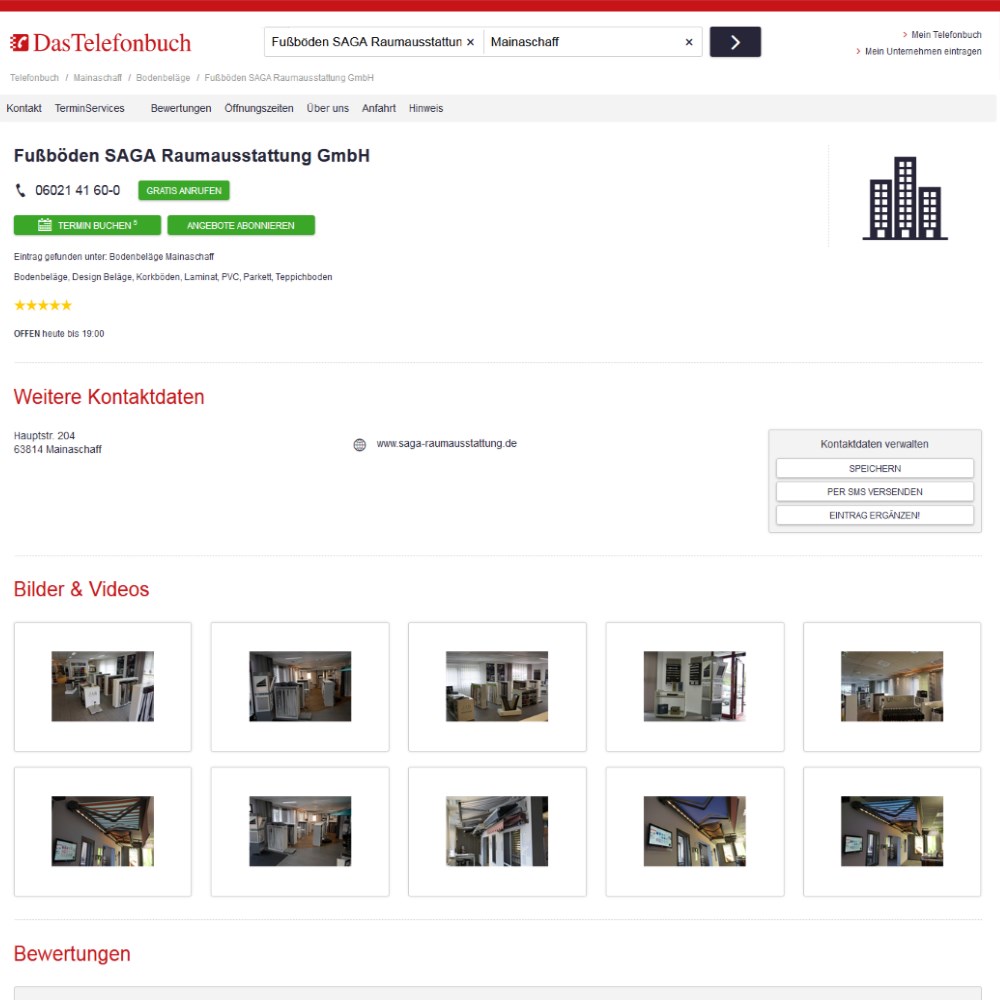Open the fifth photo in the bottom row

pos(892,832)
